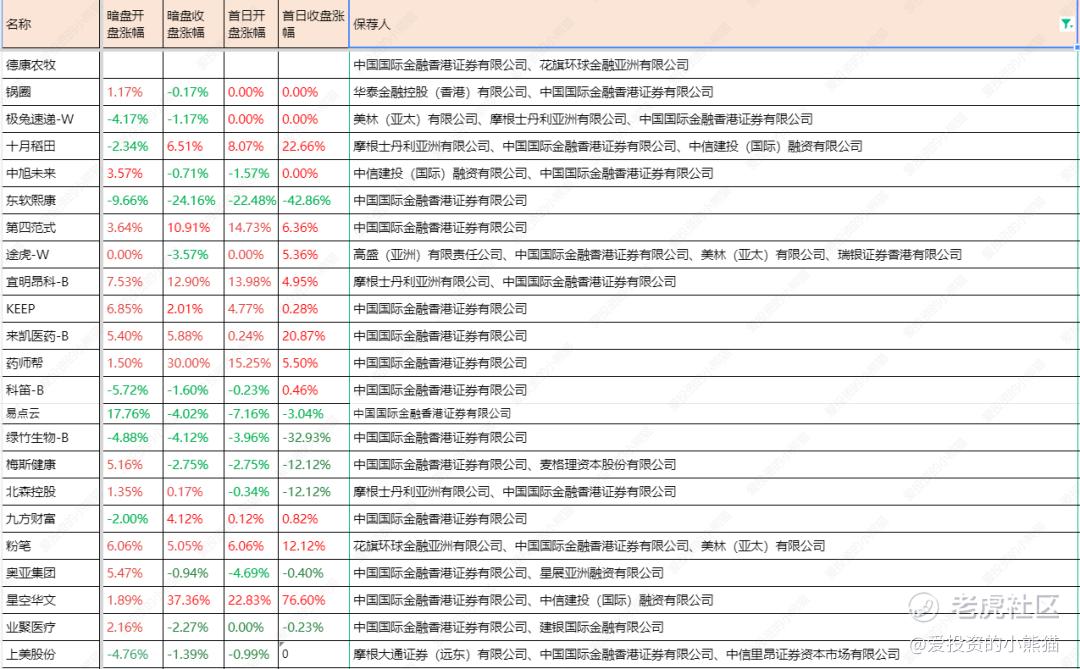This screenshot has height=669, width=1080.
Task: Select the 宜明昂科-B name cell
Action: 52,281
